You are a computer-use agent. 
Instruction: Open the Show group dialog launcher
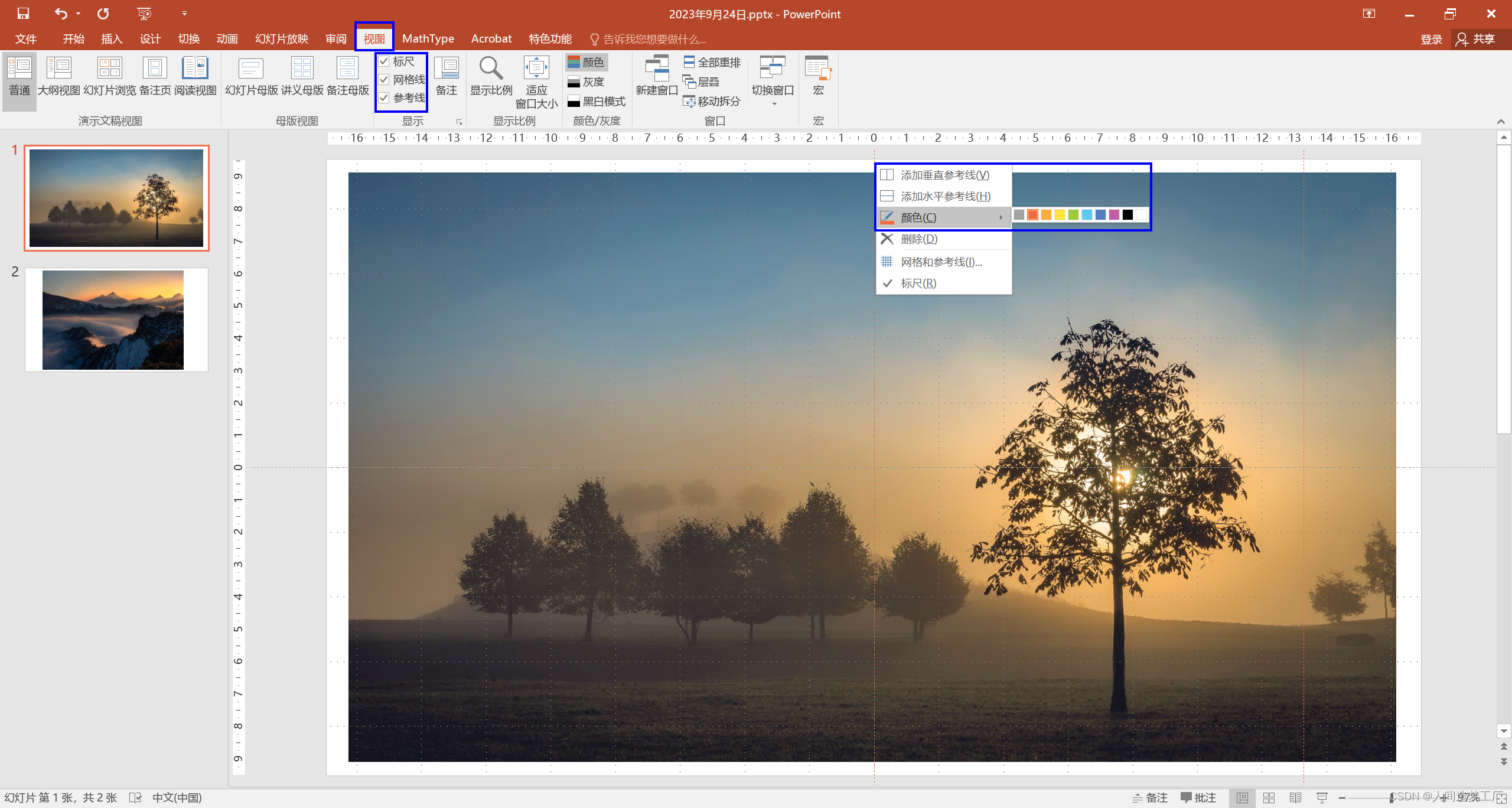[x=459, y=122]
